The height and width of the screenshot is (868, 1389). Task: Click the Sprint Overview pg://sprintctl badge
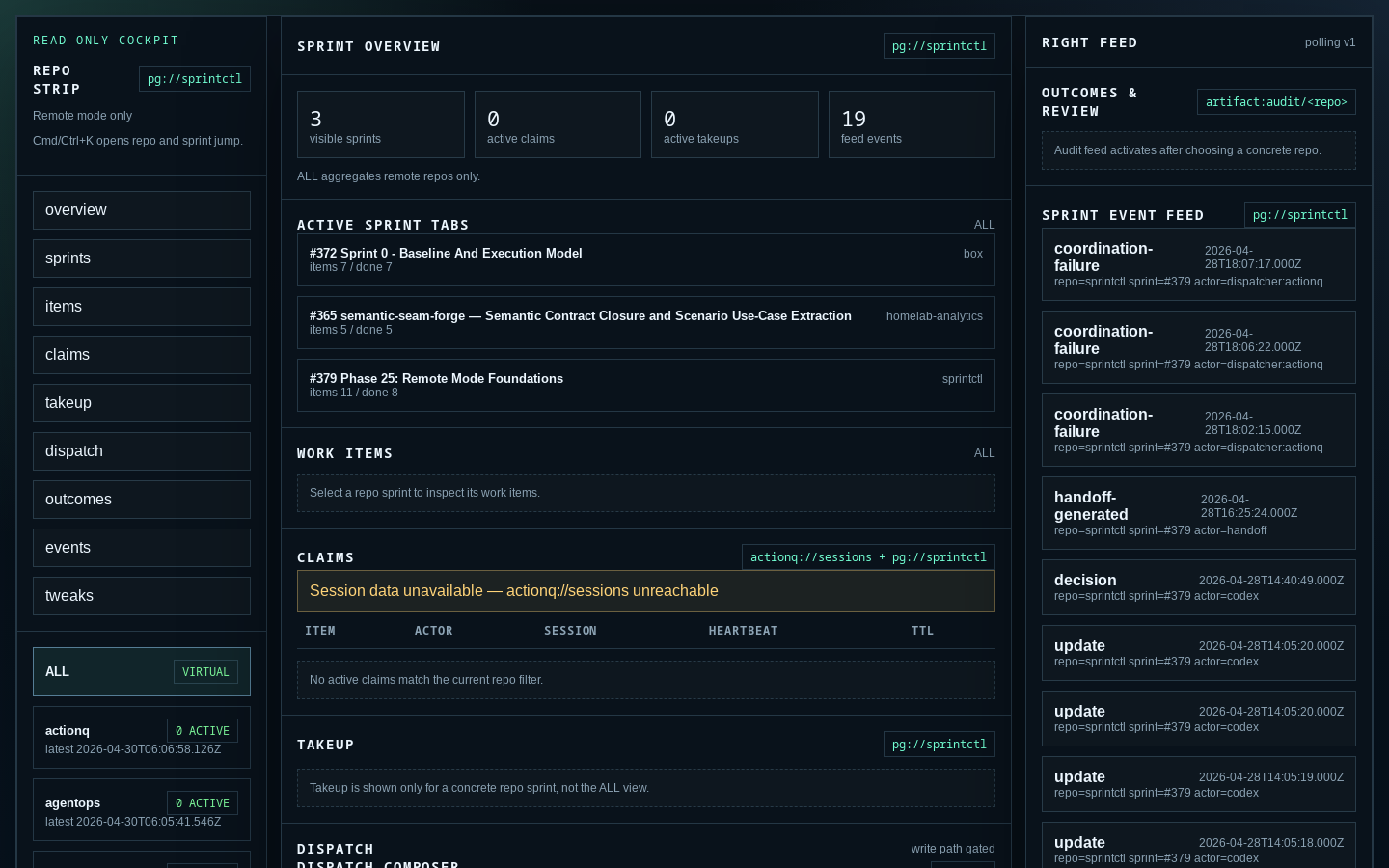click(940, 46)
